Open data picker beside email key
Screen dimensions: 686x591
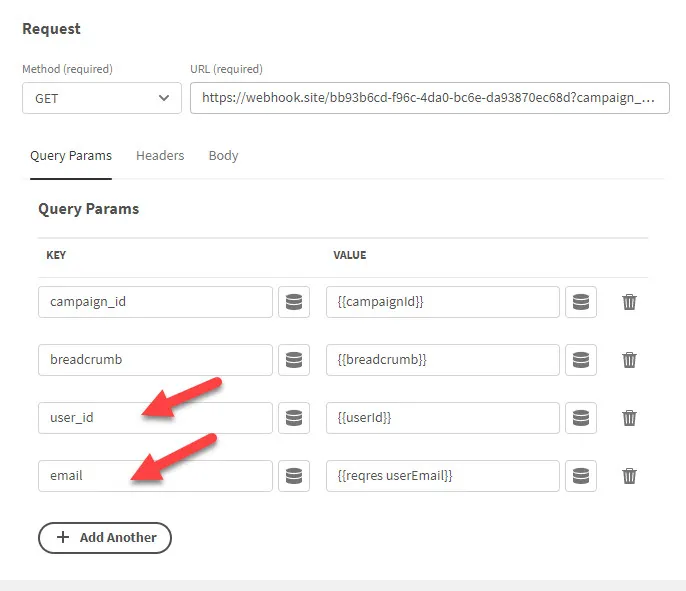click(294, 476)
